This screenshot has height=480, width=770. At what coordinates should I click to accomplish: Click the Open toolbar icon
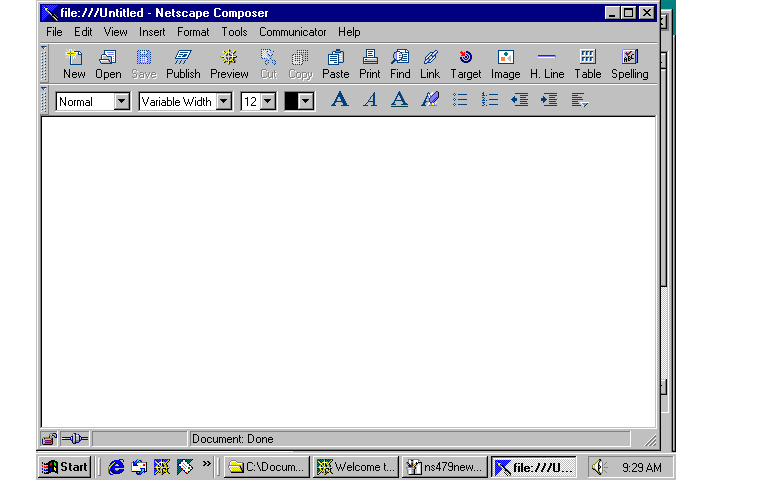(x=108, y=64)
